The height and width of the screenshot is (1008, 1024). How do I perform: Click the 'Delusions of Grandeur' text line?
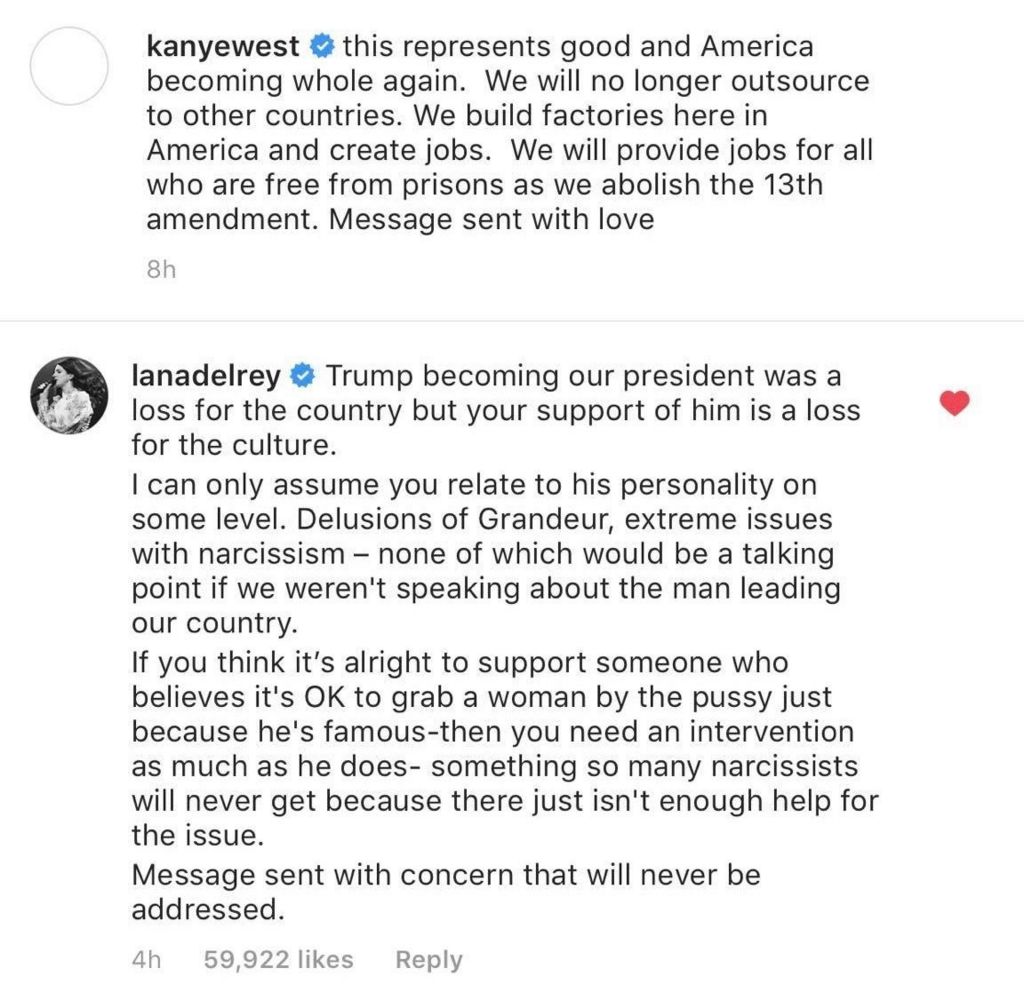(x=482, y=520)
